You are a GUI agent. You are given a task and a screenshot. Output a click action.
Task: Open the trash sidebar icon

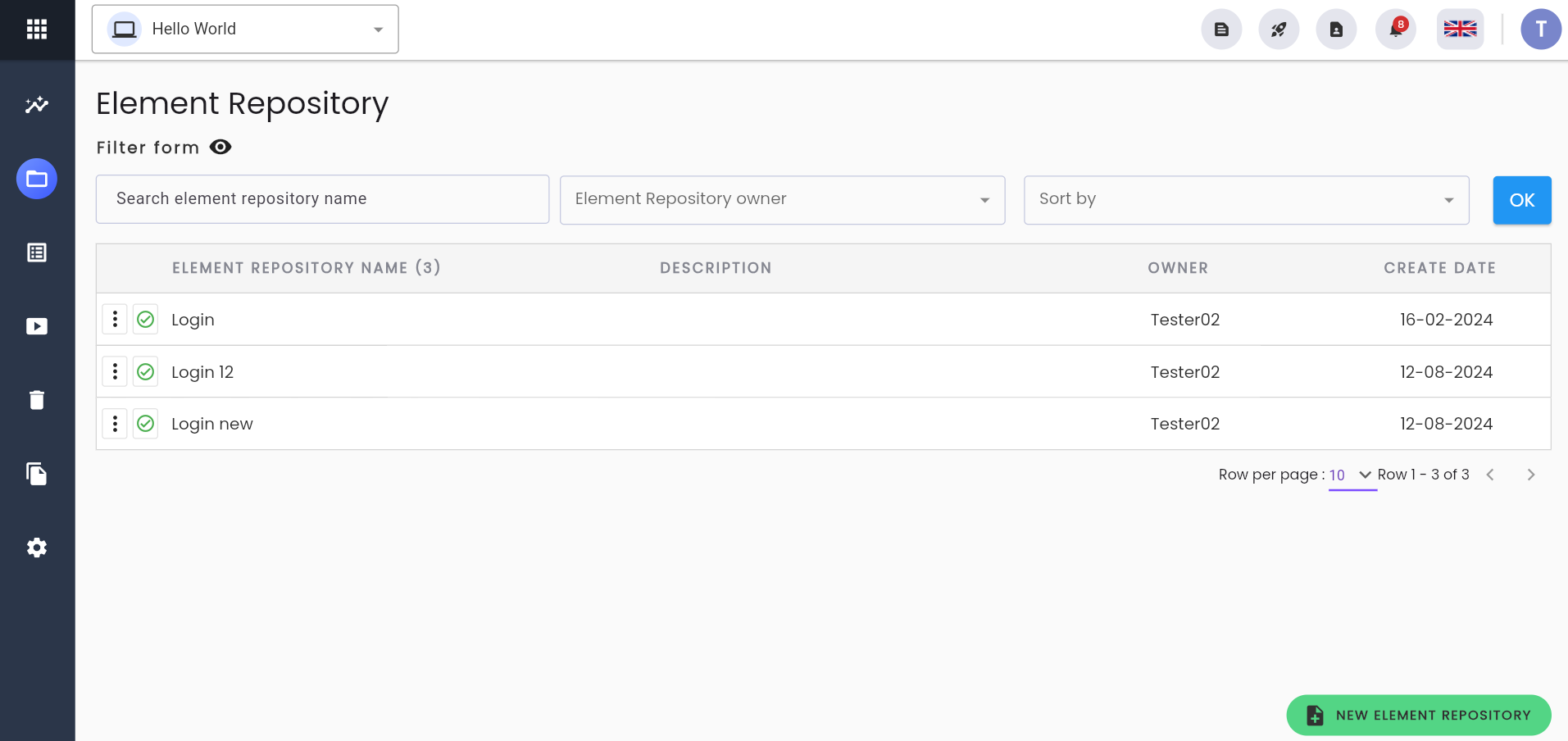(x=37, y=400)
